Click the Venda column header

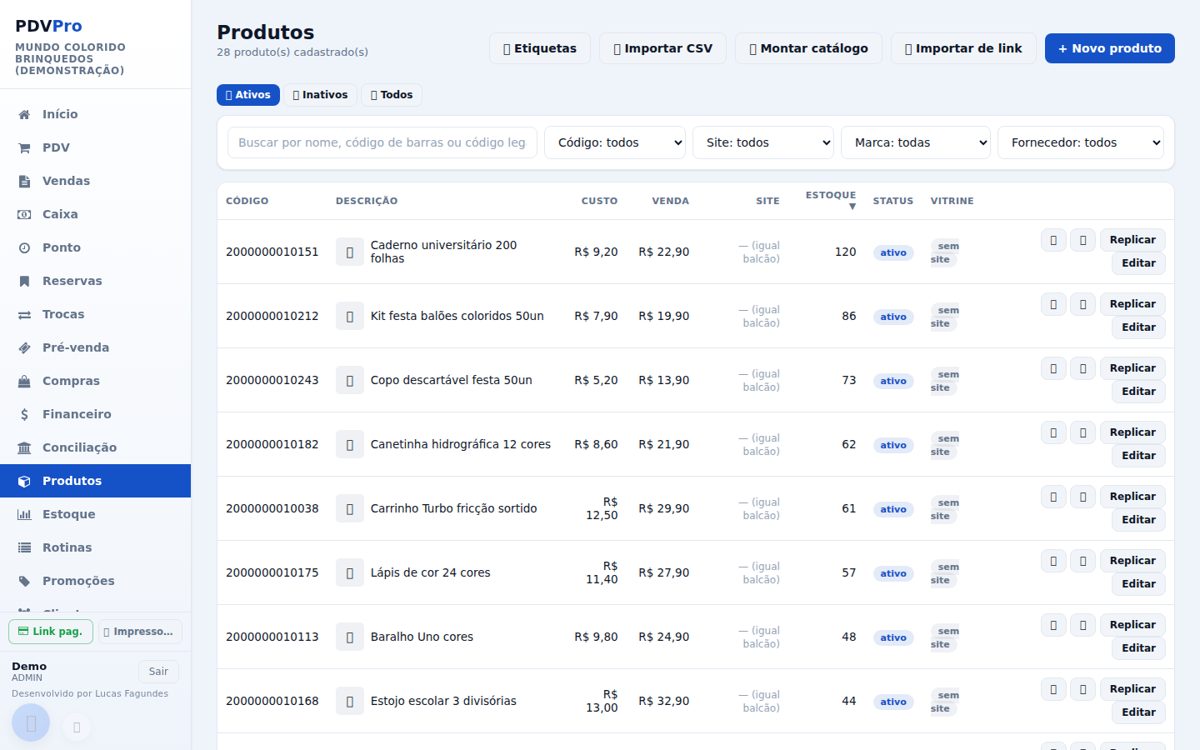pyautogui.click(x=670, y=201)
